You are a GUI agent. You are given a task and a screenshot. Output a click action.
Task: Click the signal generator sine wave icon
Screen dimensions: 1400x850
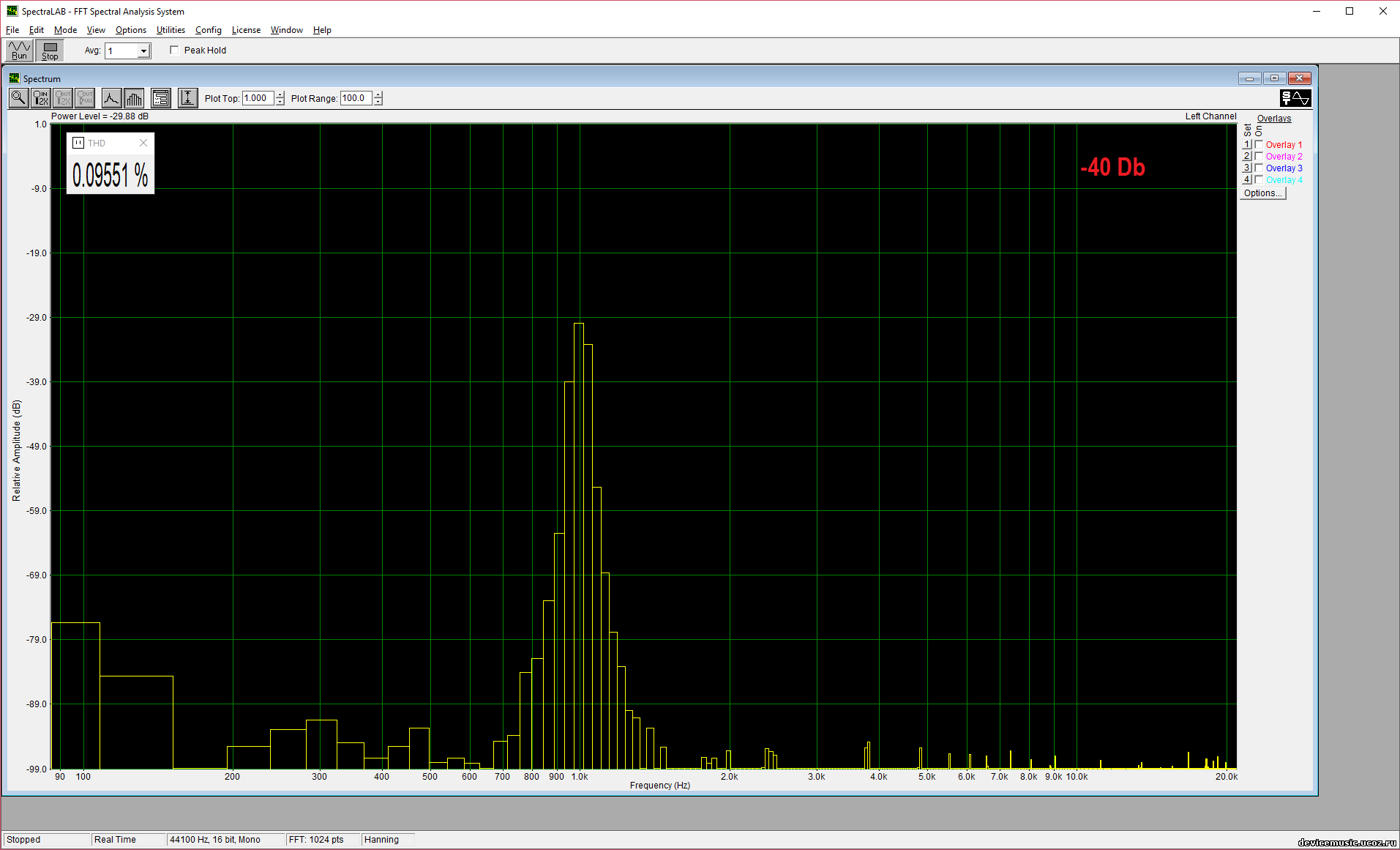[1295, 98]
